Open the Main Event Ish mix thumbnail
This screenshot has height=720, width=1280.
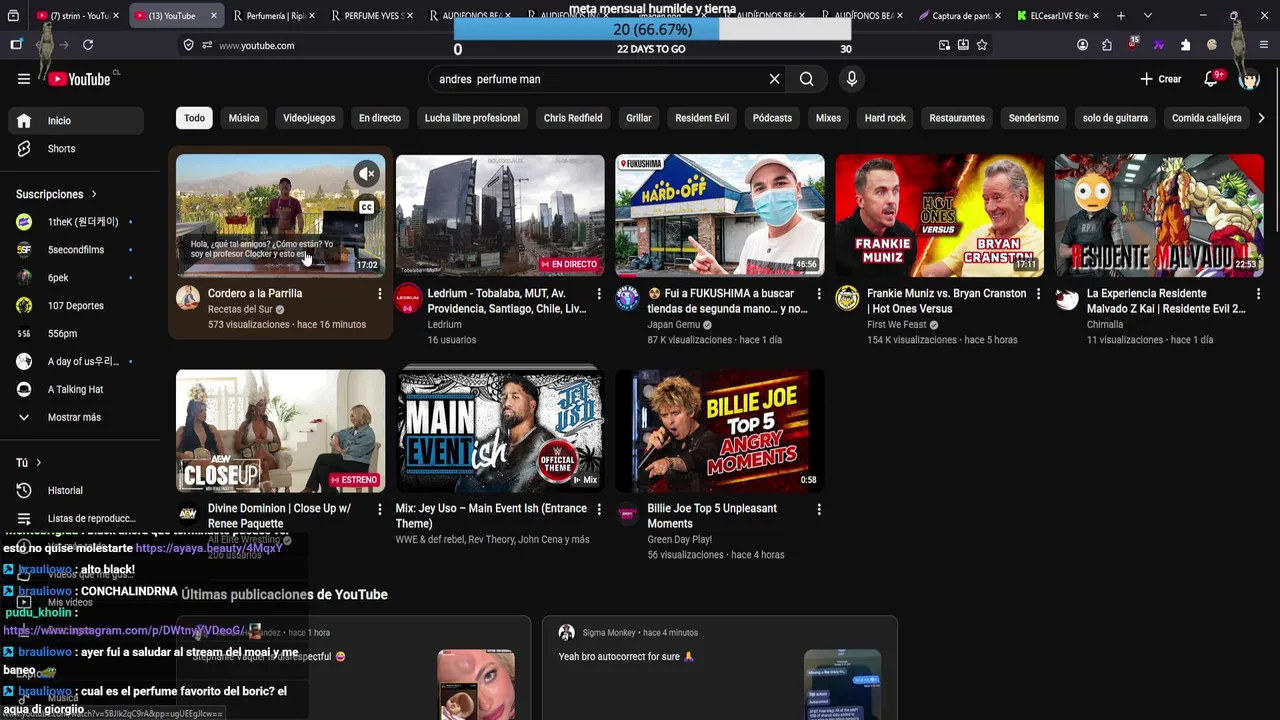pyautogui.click(x=500, y=431)
